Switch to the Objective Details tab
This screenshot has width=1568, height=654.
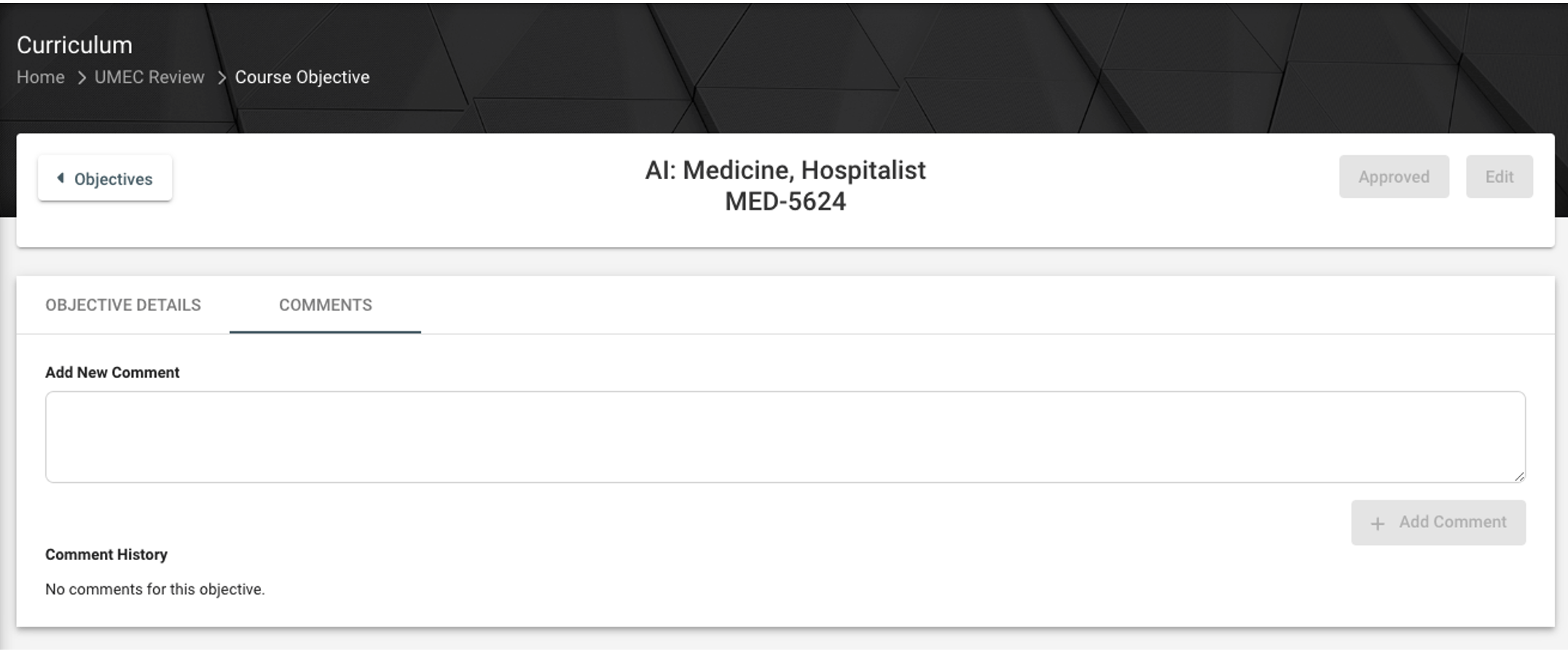[x=123, y=305]
